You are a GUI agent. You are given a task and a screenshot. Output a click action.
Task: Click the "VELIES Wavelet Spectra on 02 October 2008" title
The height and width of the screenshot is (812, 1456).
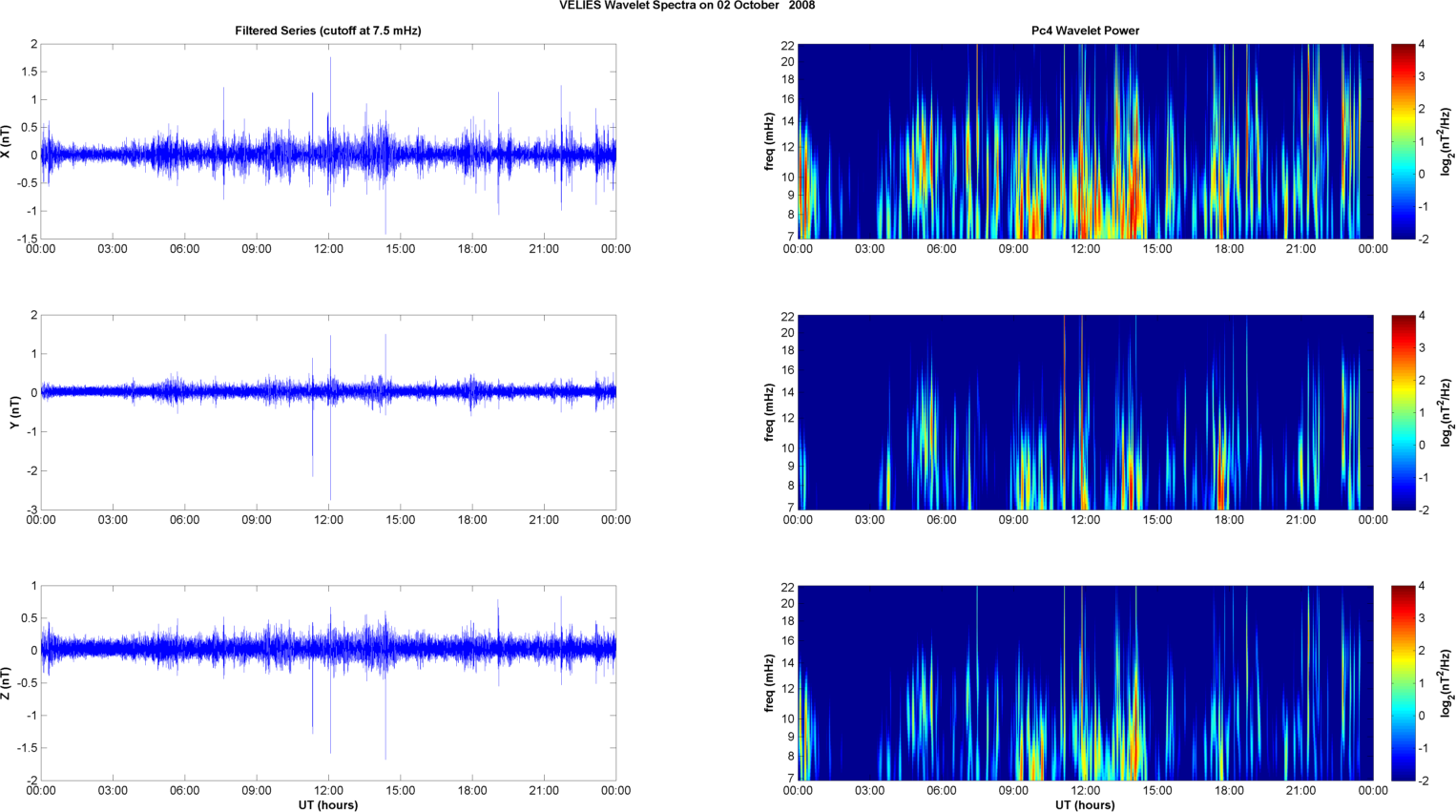pos(687,6)
